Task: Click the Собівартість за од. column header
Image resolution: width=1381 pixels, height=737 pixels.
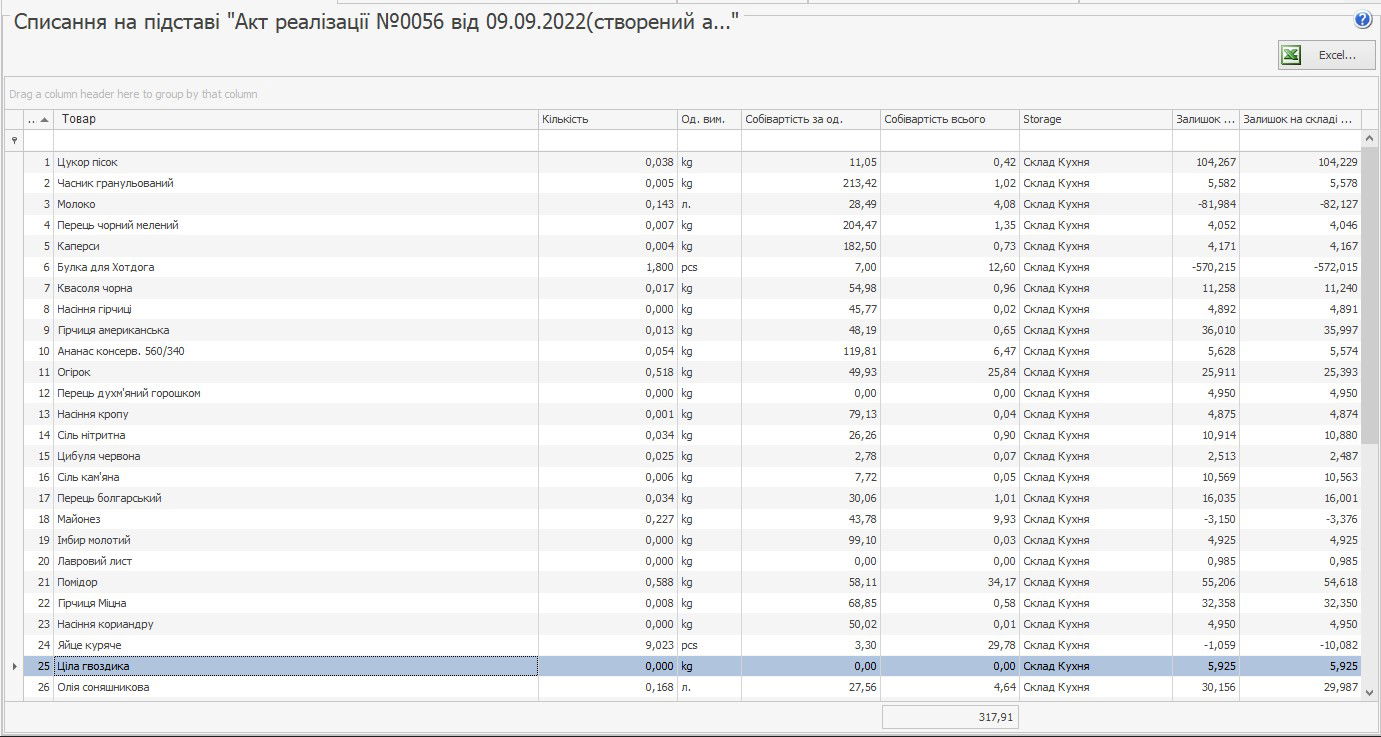Action: [x=810, y=120]
